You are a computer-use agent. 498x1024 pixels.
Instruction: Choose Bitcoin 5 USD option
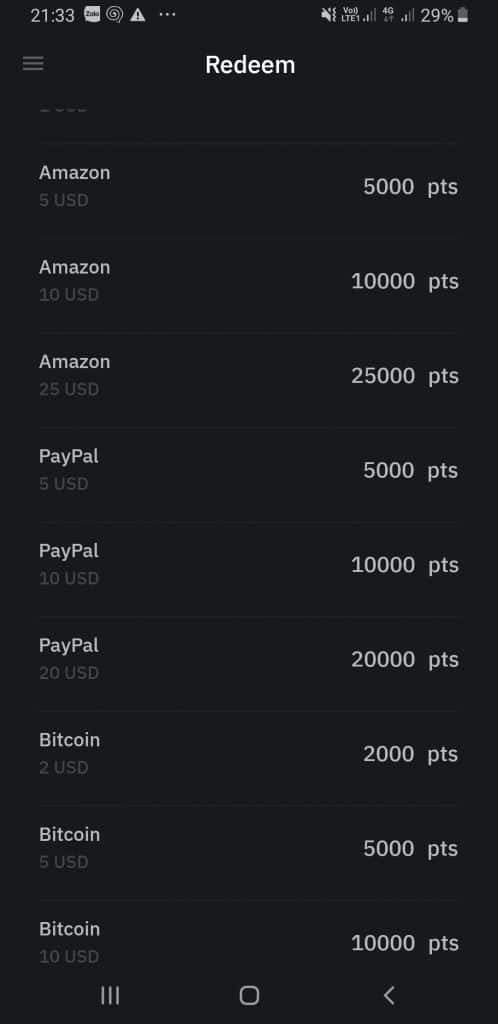pos(249,849)
